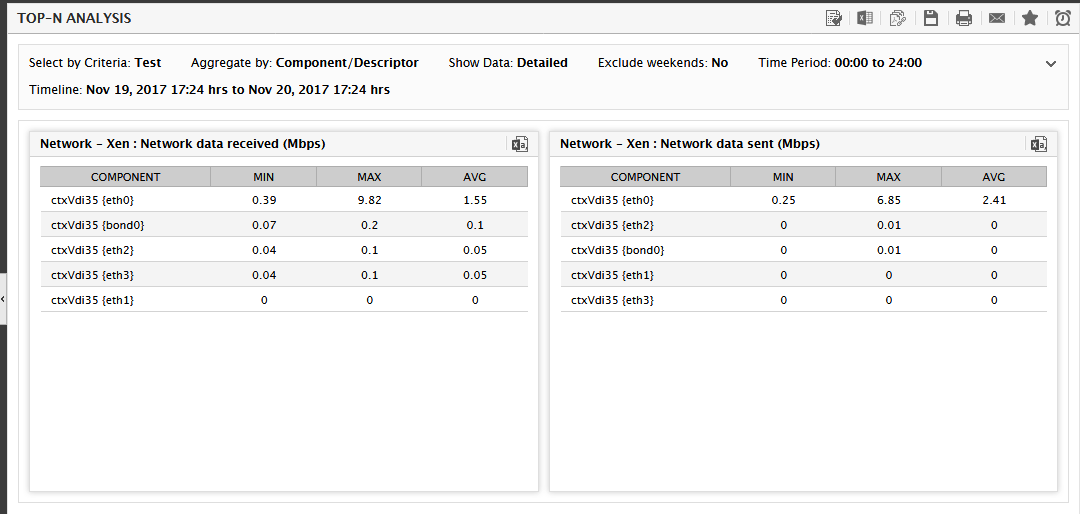Click the 0.2 maximum value for bond0
The width and height of the screenshot is (1080, 514).
tap(369, 225)
